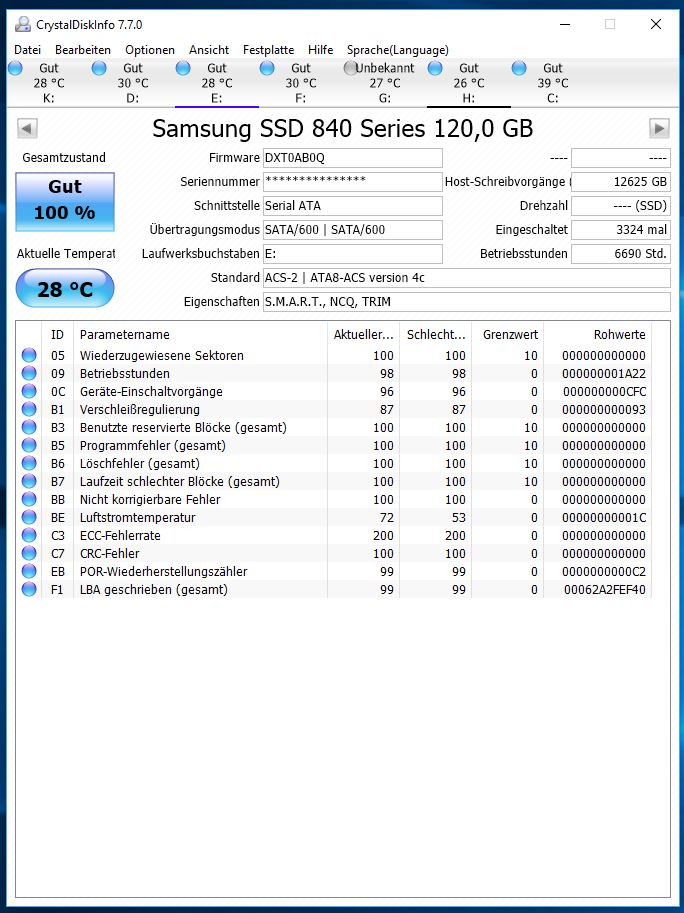Viewport: 684px width, 913px height.
Task: Open the Sprache(Language) menu
Action: click(398, 50)
